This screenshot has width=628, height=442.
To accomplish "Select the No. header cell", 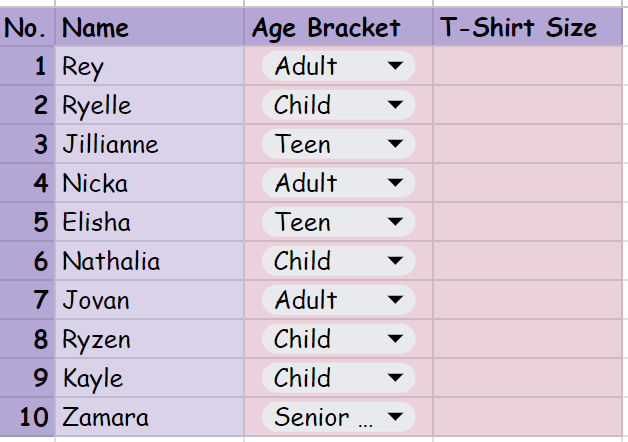I will click(x=27, y=27).
